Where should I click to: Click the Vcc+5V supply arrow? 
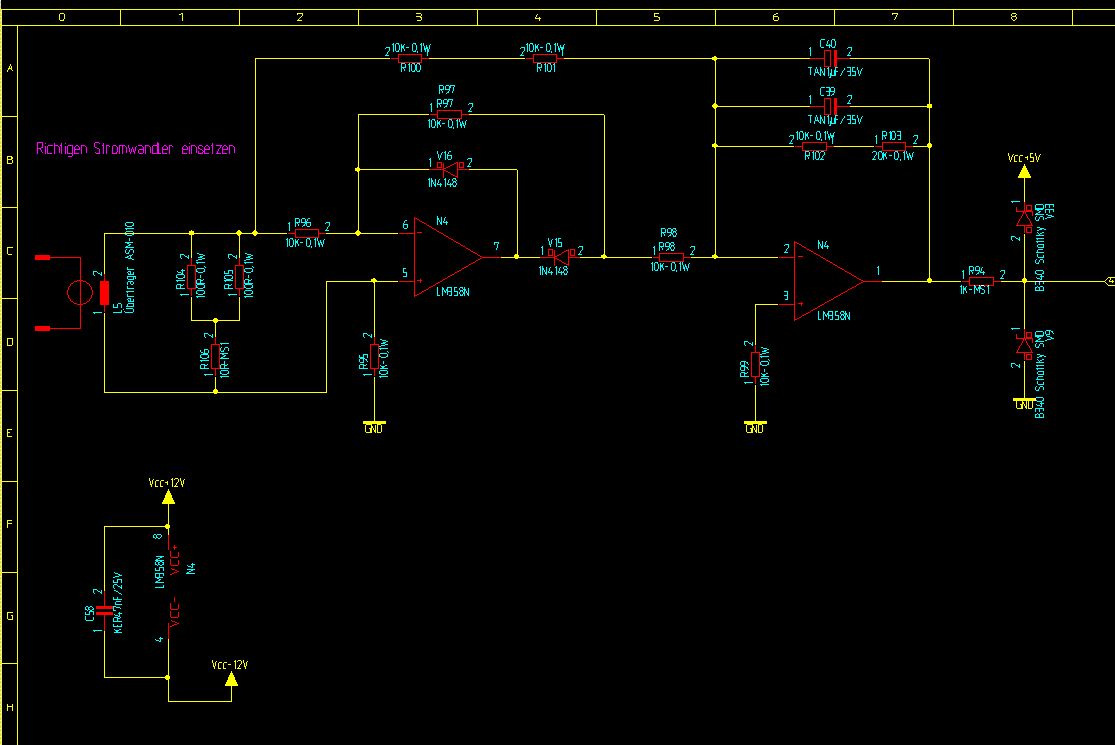1024,171
